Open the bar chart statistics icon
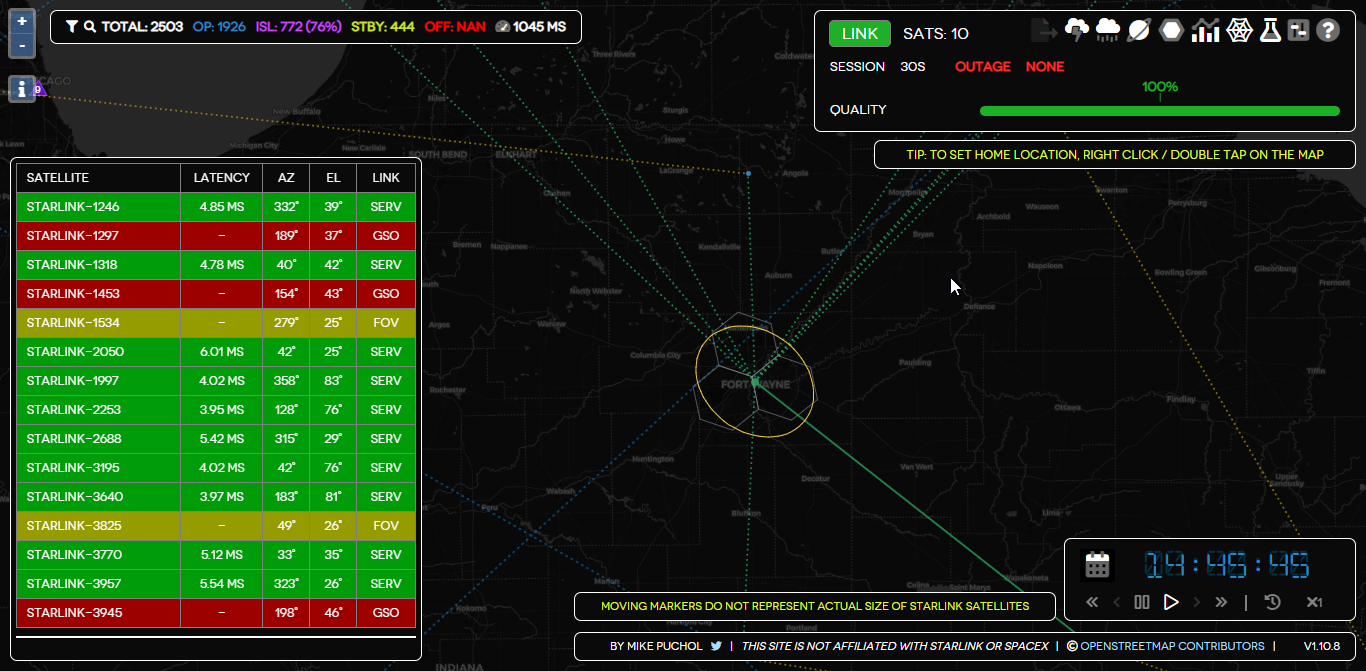 tap(1205, 31)
